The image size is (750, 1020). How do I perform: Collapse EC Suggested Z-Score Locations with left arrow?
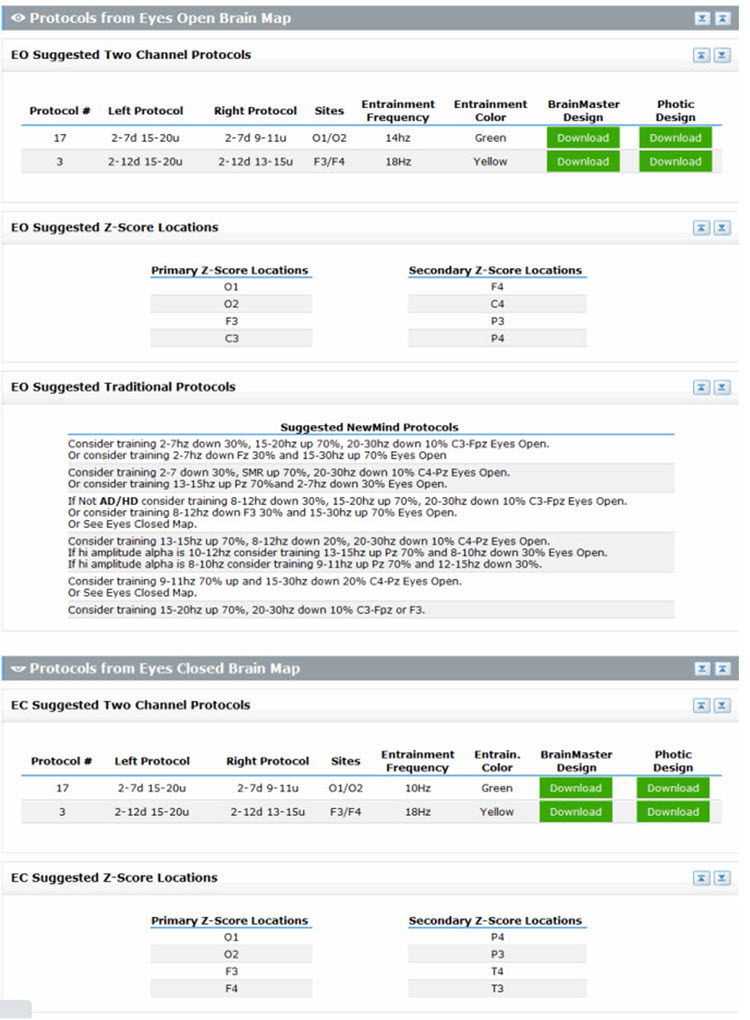pyautogui.click(x=702, y=879)
